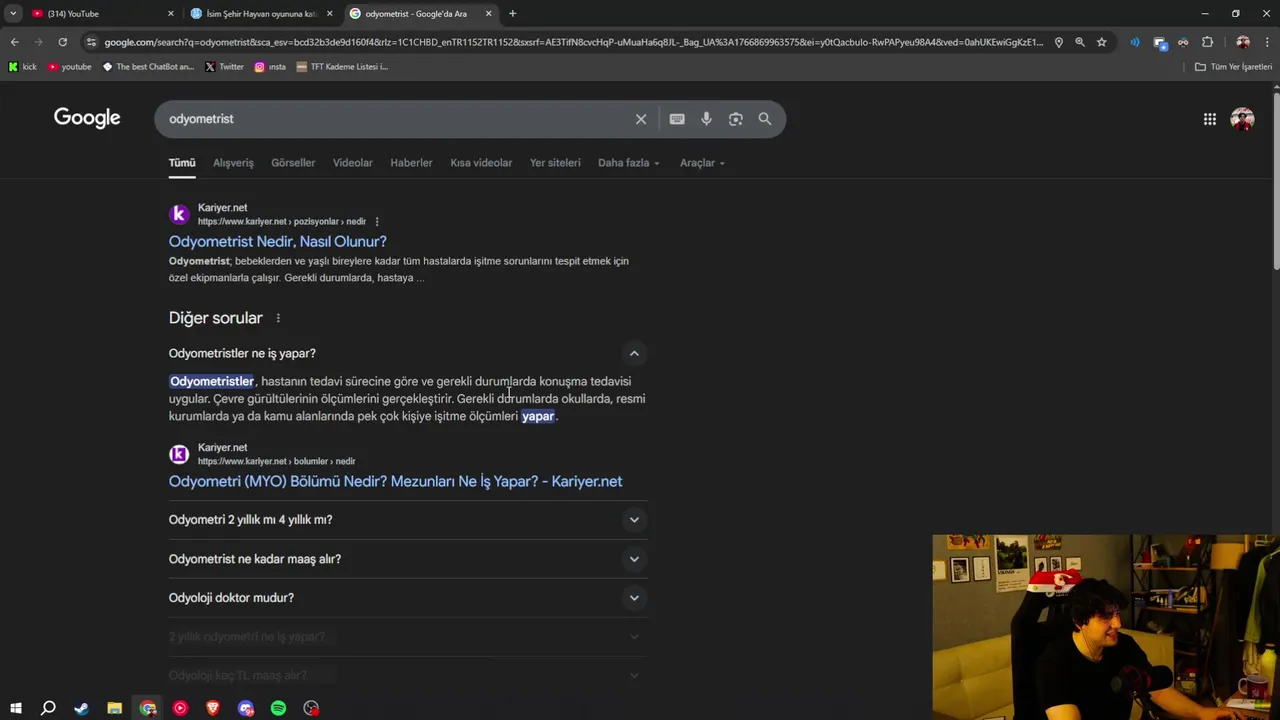Switch to the İsim Şehir Hayvan browser tab
This screenshot has height=720, width=1280.
(x=262, y=13)
